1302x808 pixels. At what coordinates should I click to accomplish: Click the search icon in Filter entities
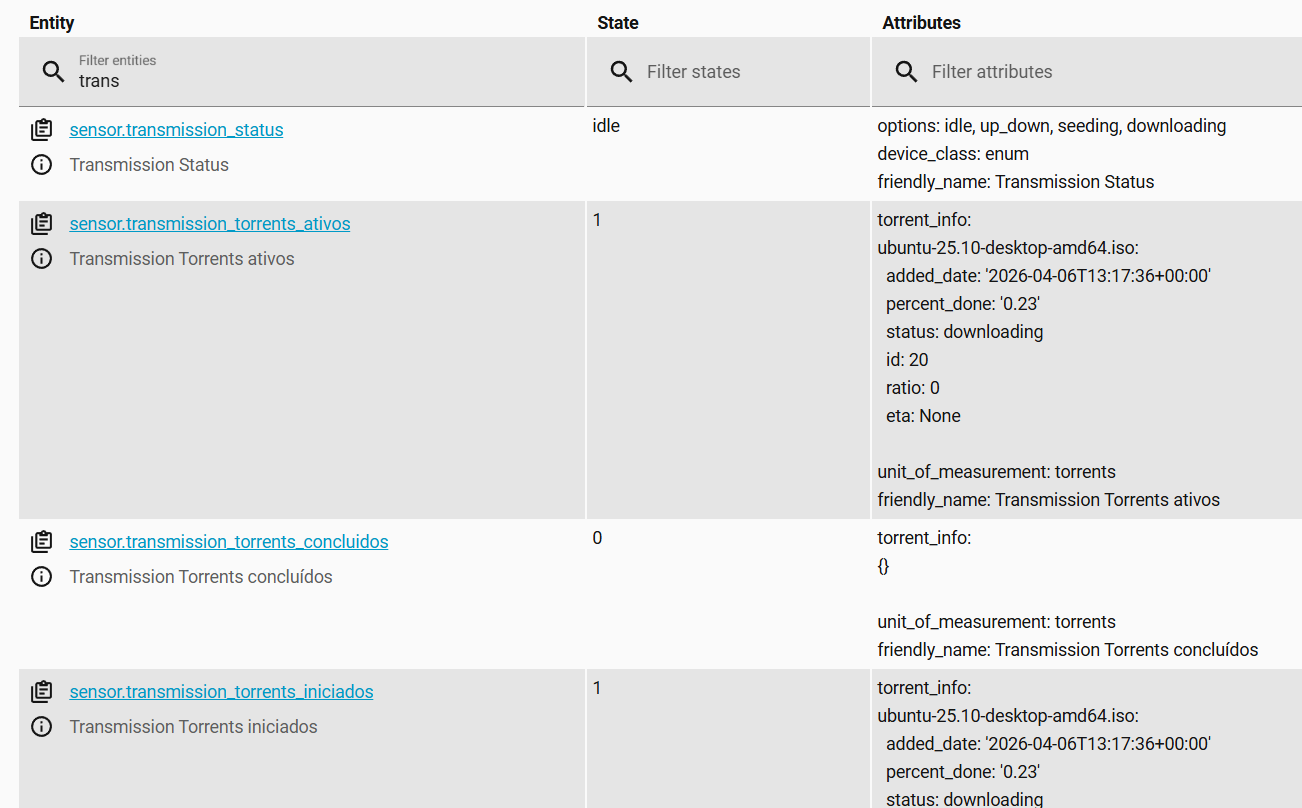53,71
